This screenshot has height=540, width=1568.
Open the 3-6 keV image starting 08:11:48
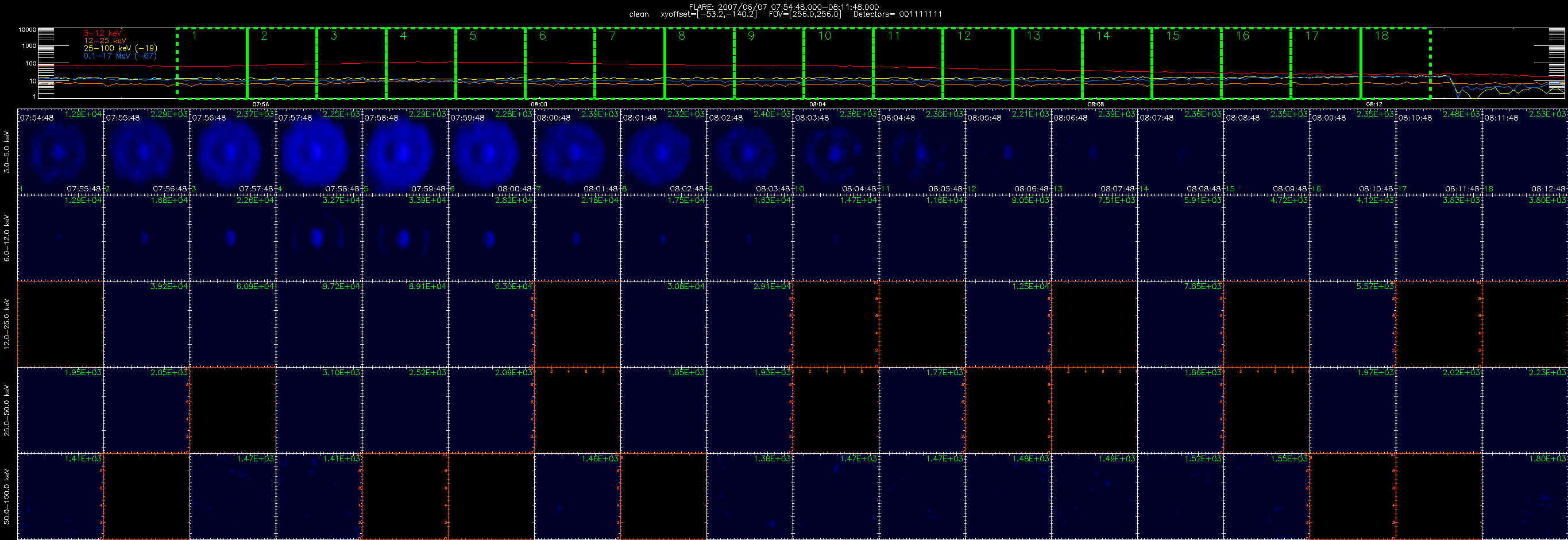[1525, 152]
